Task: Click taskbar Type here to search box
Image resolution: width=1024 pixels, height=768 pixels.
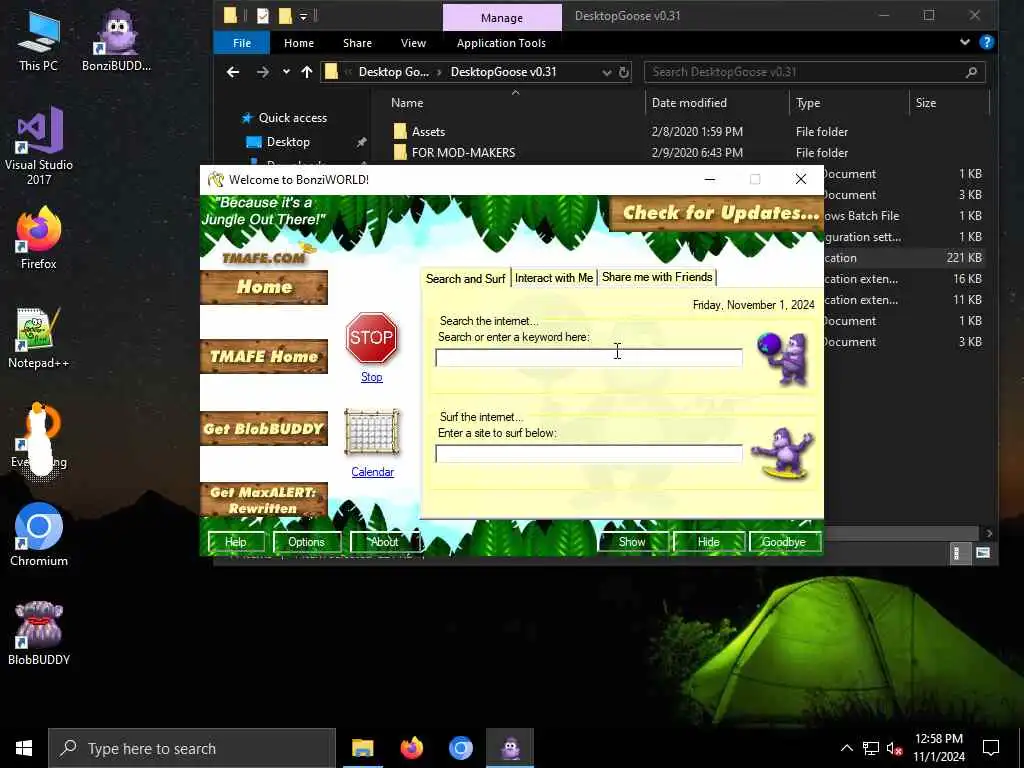Action: pos(192,748)
